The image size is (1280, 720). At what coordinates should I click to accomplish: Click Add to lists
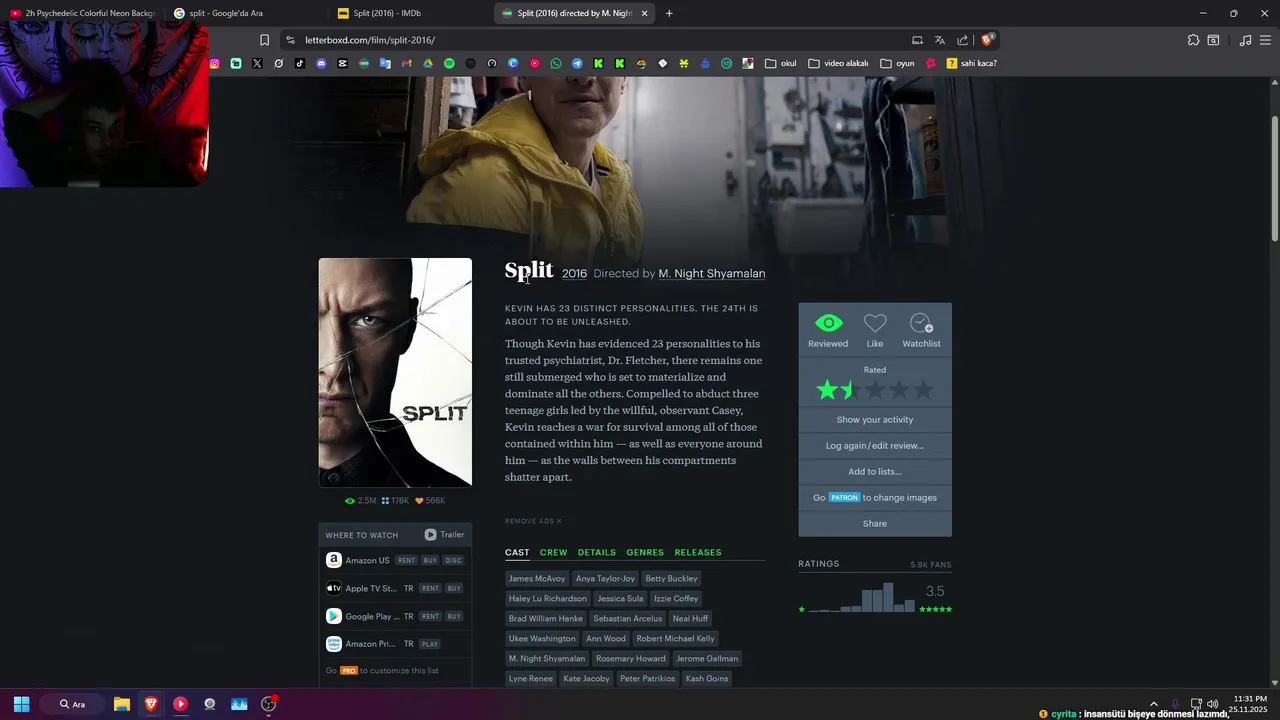click(x=875, y=472)
